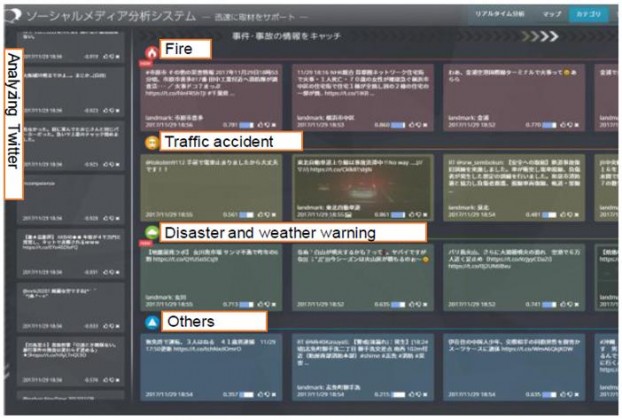The image size is (622, 420).
Task: Open the Fire tweet dated 2017/11/29 18:53
Action: click(363, 98)
